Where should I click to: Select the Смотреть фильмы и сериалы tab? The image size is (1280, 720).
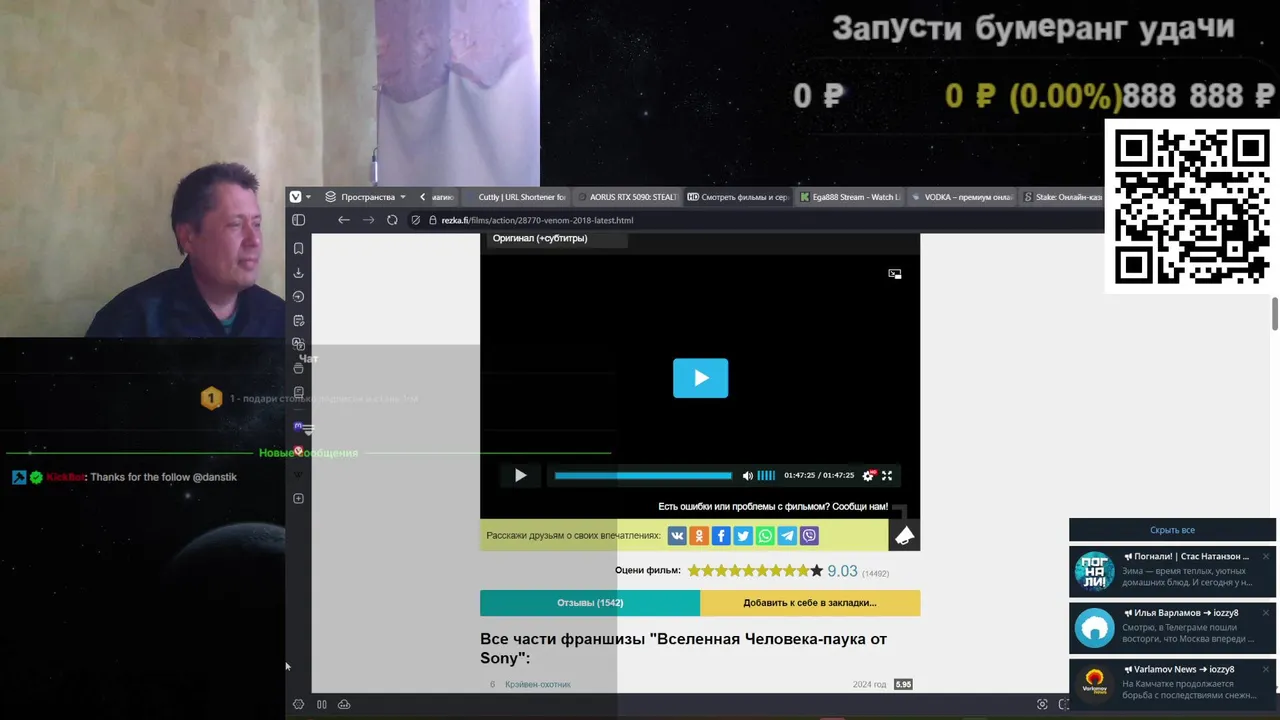[x=738, y=197]
